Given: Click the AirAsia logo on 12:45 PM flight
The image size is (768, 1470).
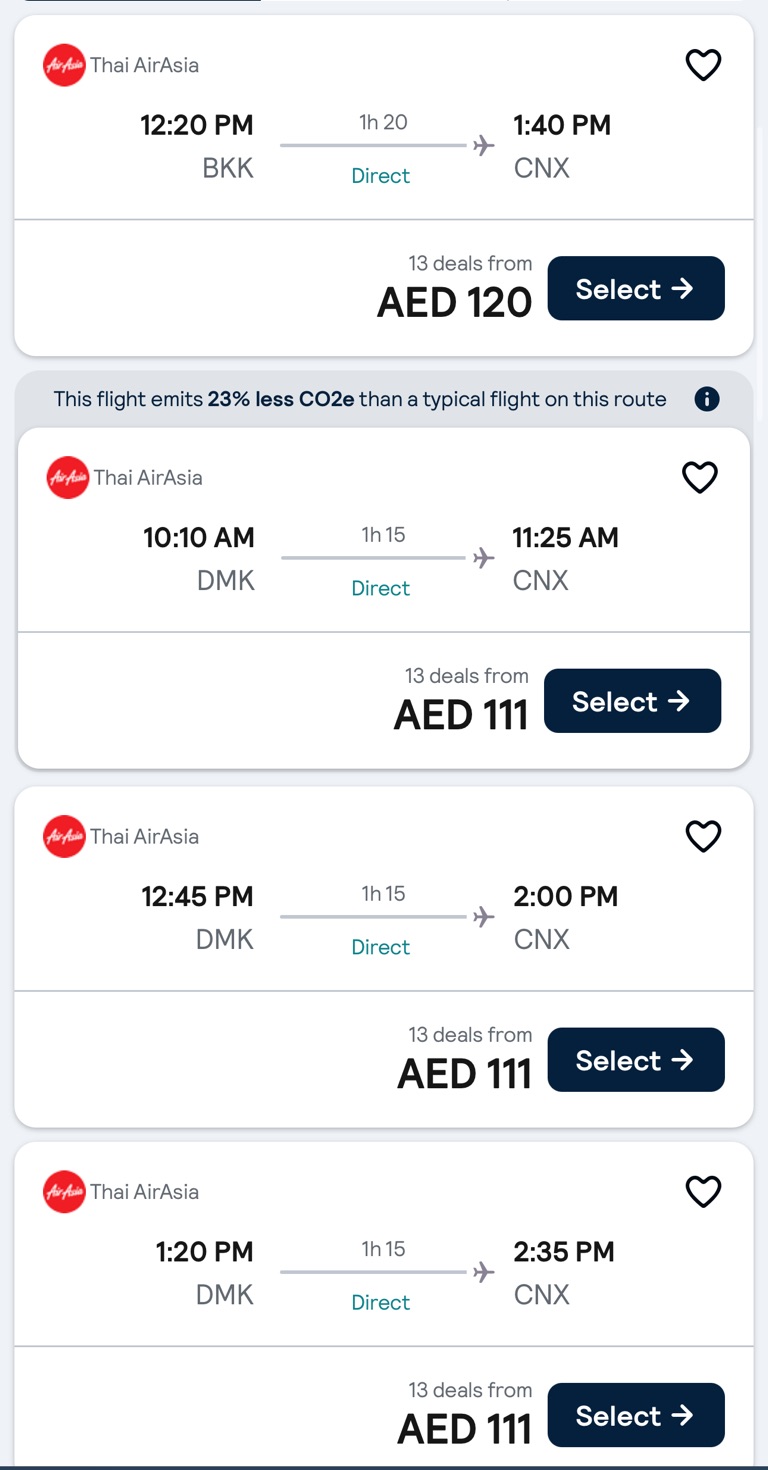Looking at the screenshot, I should (65, 837).
